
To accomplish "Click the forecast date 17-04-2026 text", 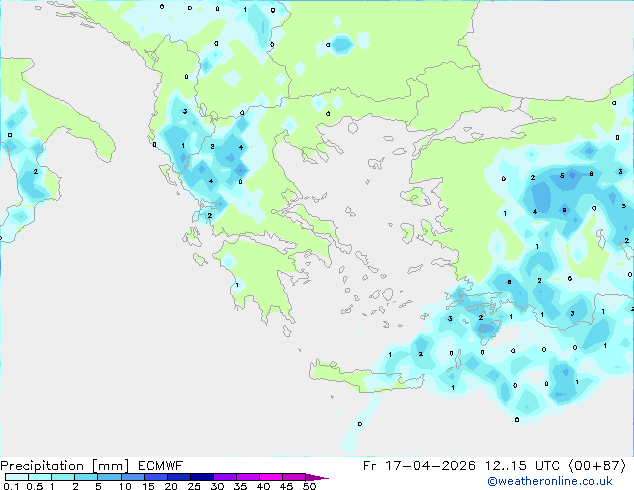I will click(431, 466).
